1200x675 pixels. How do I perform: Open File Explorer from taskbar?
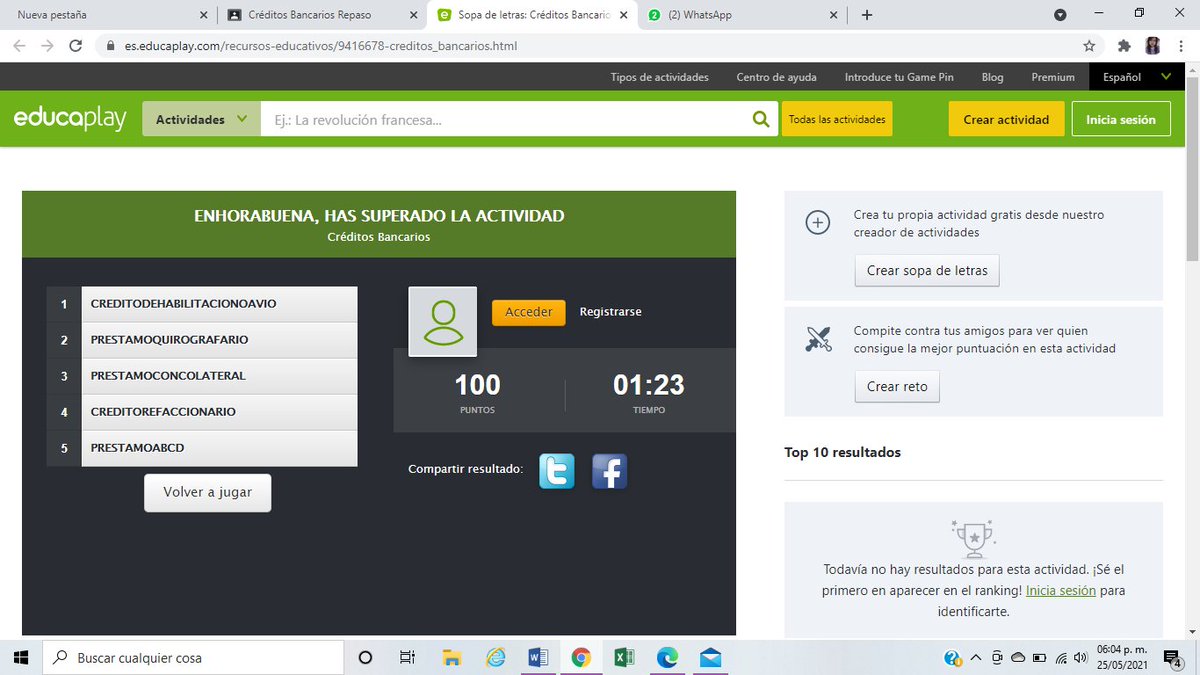point(451,657)
